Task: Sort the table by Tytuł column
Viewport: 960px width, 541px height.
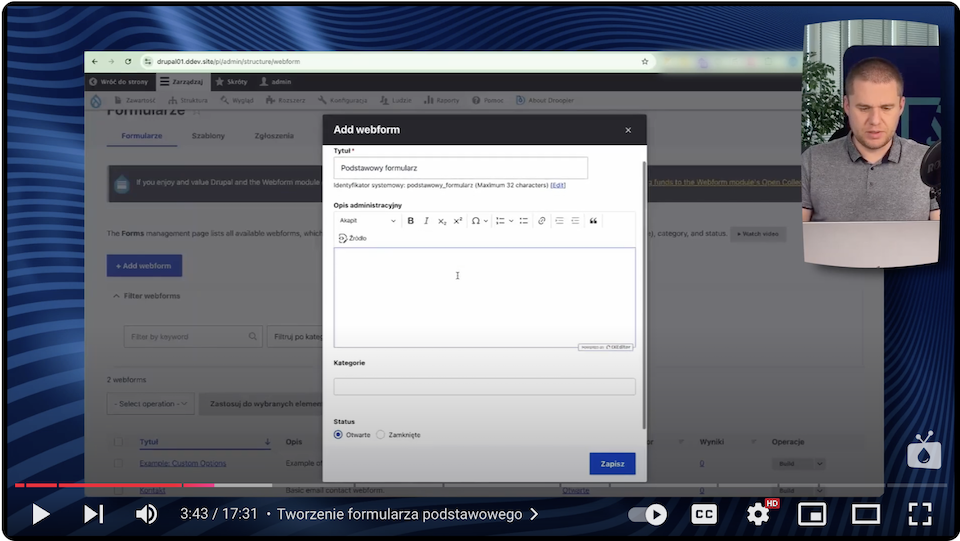Action: [149, 442]
